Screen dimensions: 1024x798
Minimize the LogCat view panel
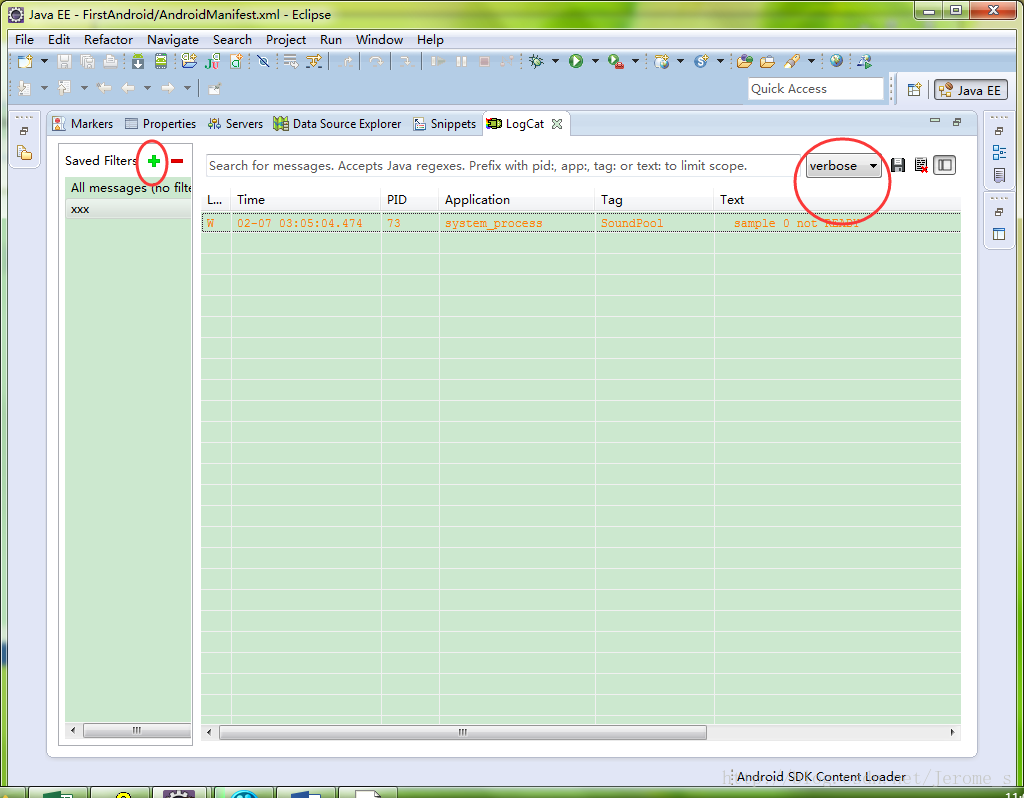pyautogui.click(x=935, y=121)
